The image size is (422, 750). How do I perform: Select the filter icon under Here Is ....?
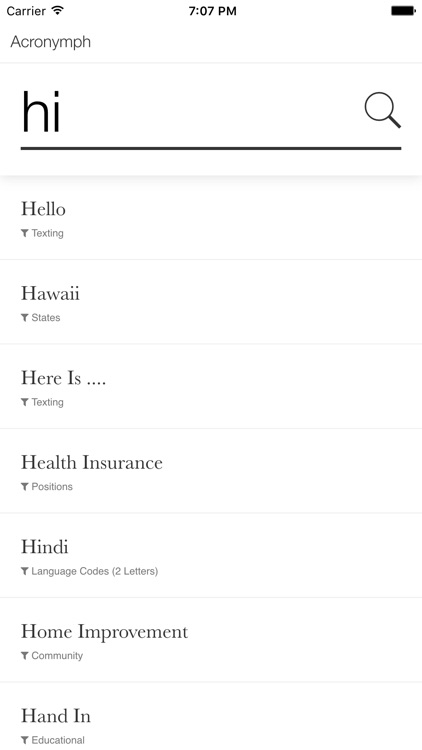(x=25, y=402)
